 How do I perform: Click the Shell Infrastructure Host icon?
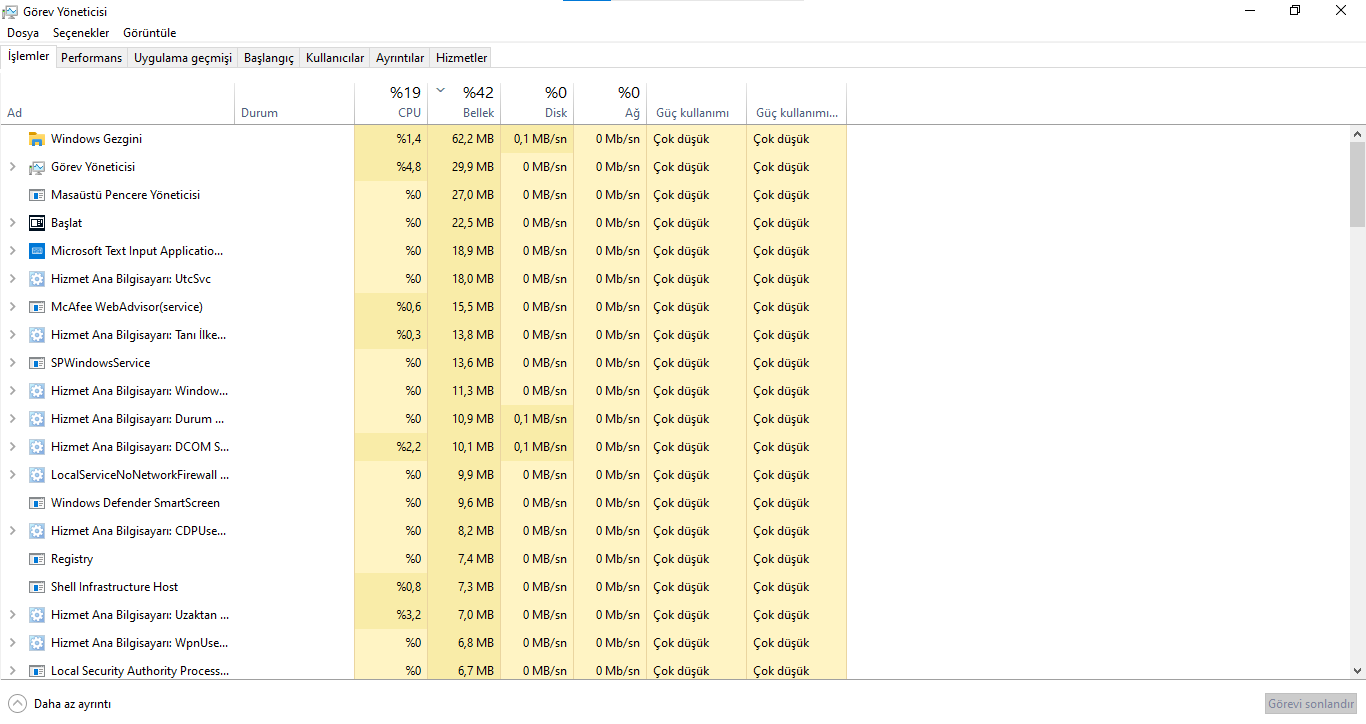(37, 587)
